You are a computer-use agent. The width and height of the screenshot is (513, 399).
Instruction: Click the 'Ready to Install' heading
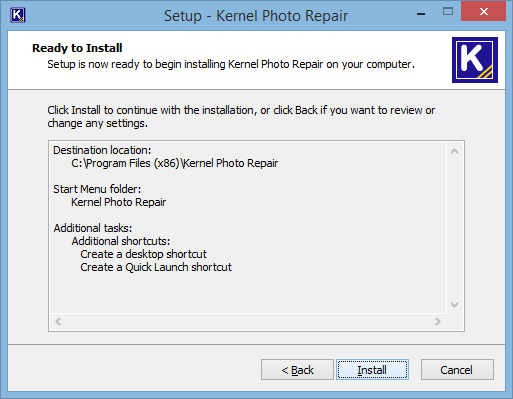pos(77,48)
